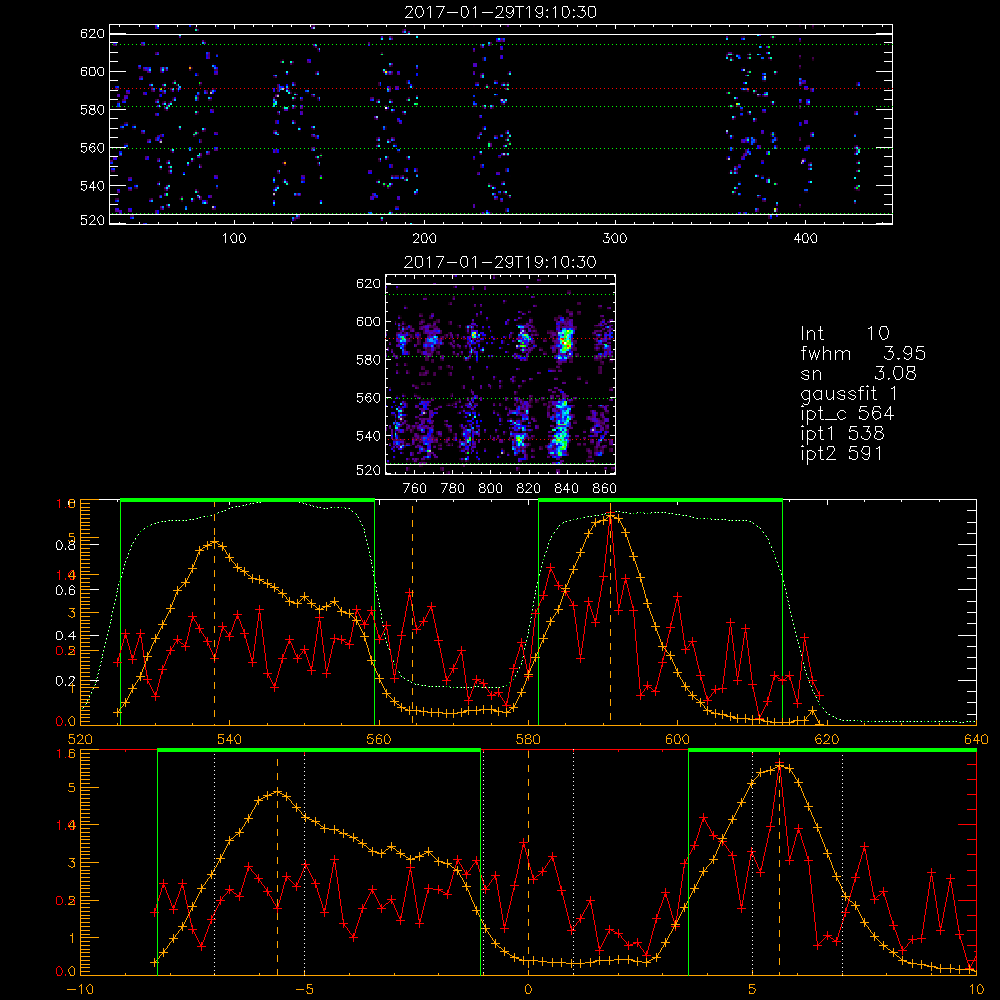Select the 'ipt1 538' readout line
Image resolution: width=1000 pixels, height=1000 pixels.
[842, 434]
